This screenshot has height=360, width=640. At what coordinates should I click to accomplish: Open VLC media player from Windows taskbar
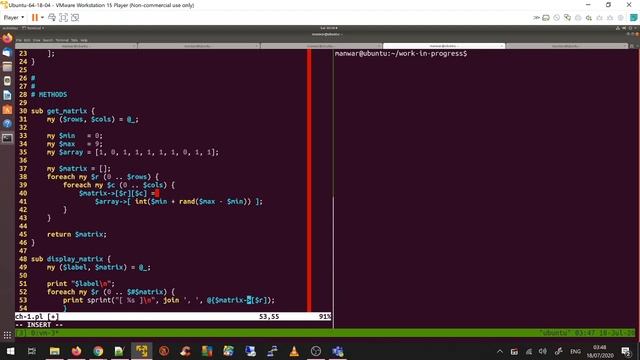click(x=294, y=351)
